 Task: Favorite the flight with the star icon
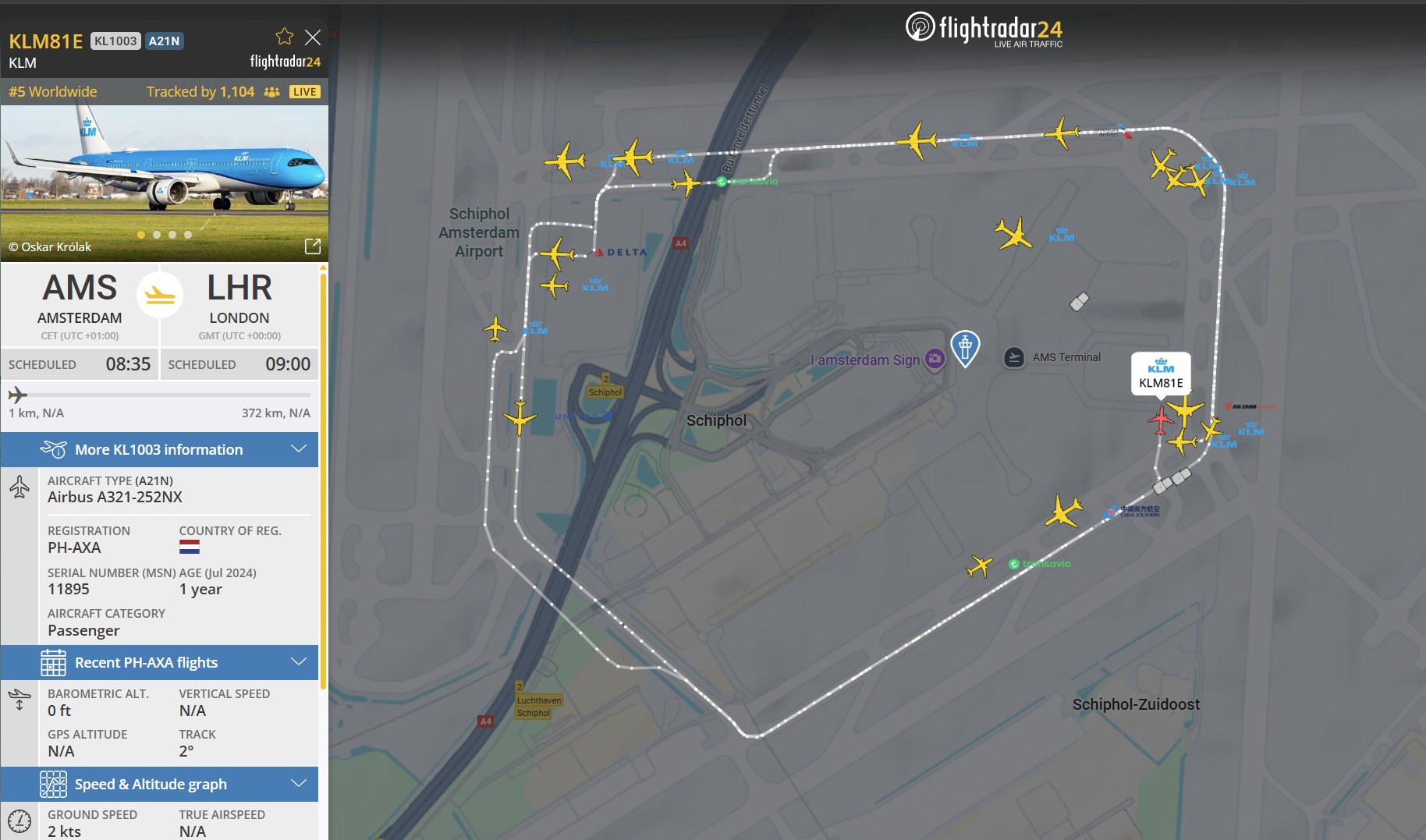(x=285, y=37)
